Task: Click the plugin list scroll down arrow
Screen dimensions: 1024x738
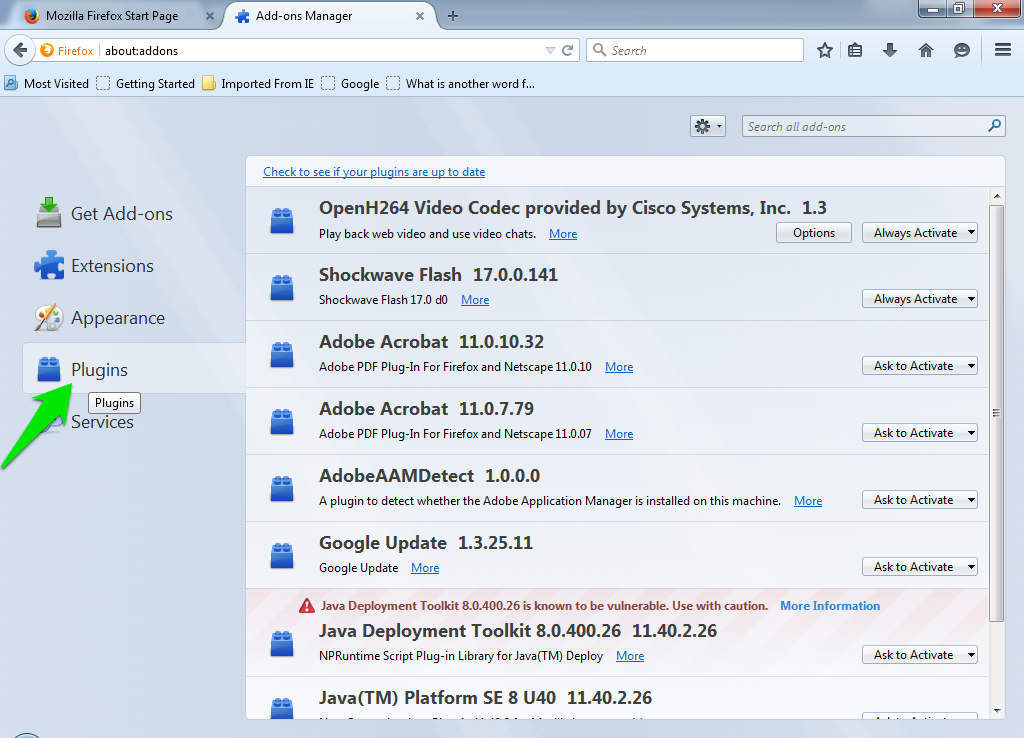Action: pos(996,710)
